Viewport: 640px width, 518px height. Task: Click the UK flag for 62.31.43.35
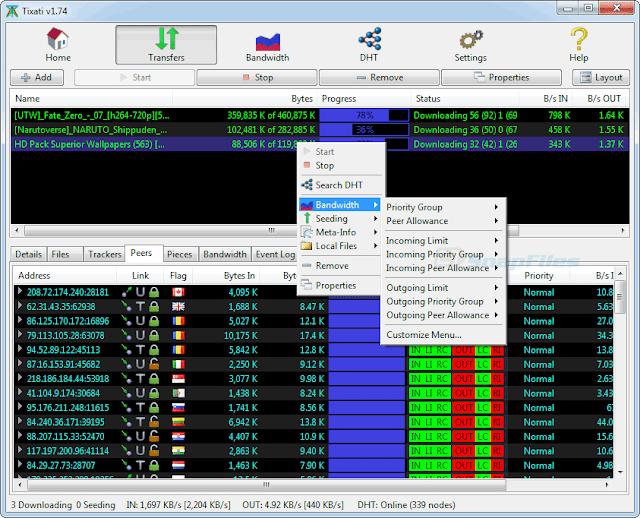(178, 307)
